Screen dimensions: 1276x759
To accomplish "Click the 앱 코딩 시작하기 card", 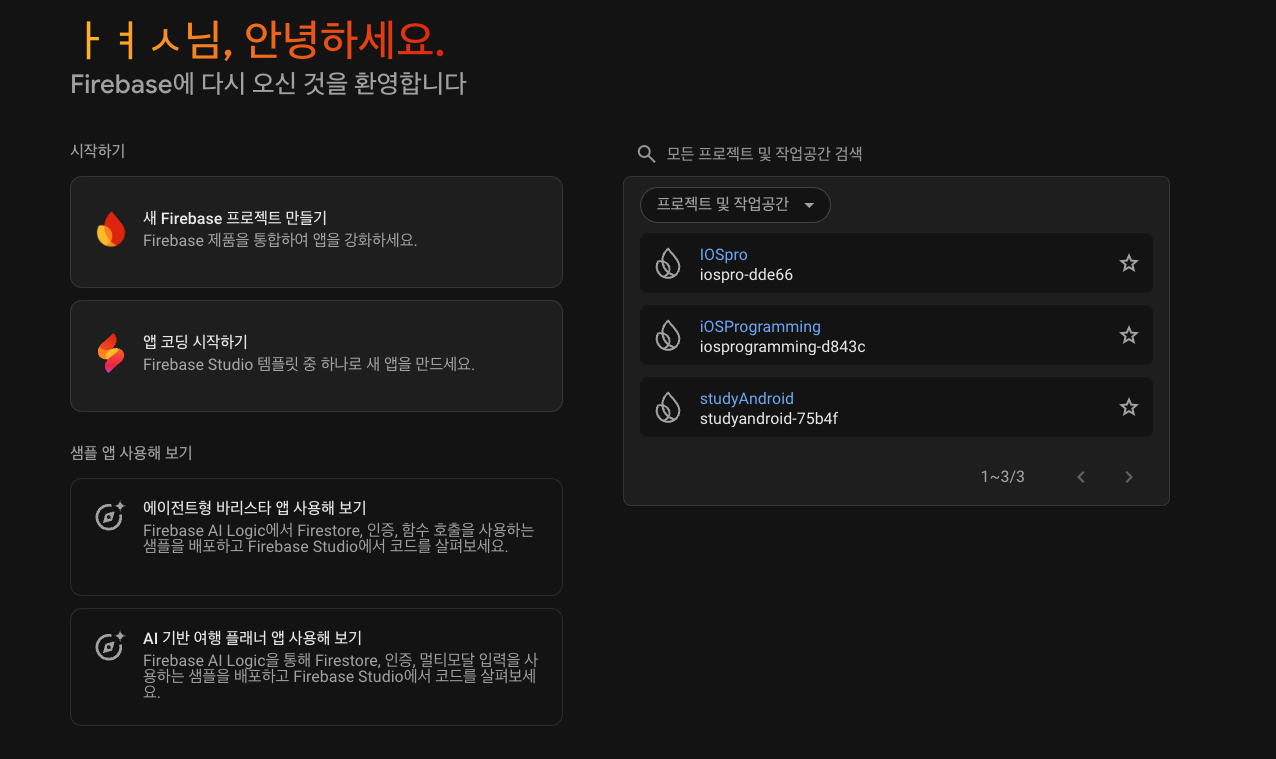I will click(316, 356).
